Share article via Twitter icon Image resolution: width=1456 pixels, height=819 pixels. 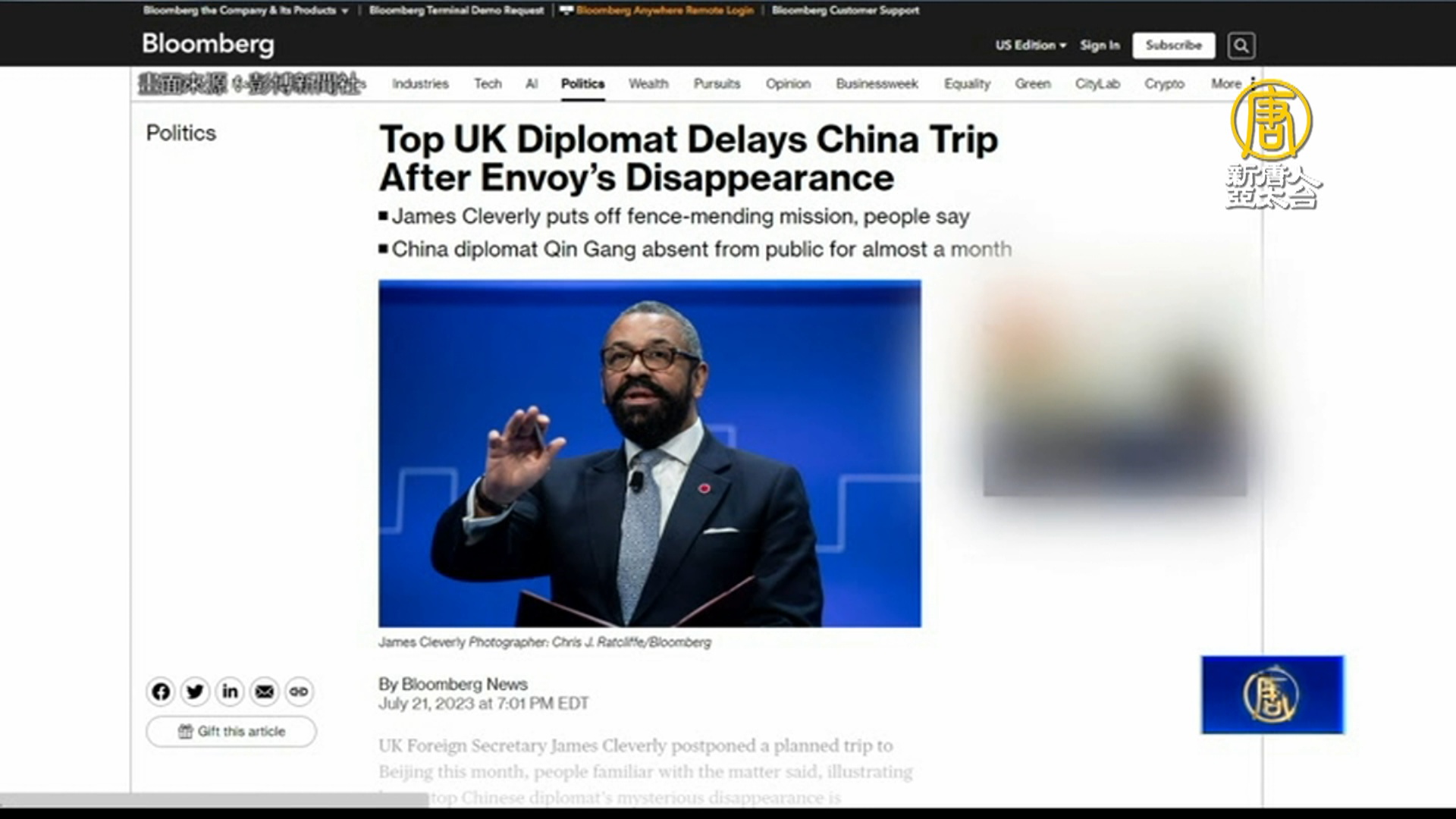[x=195, y=692]
